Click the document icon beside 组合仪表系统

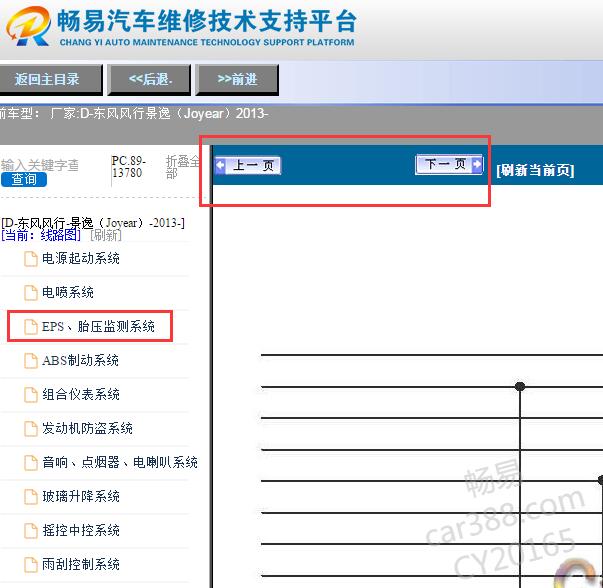point(31,395)
